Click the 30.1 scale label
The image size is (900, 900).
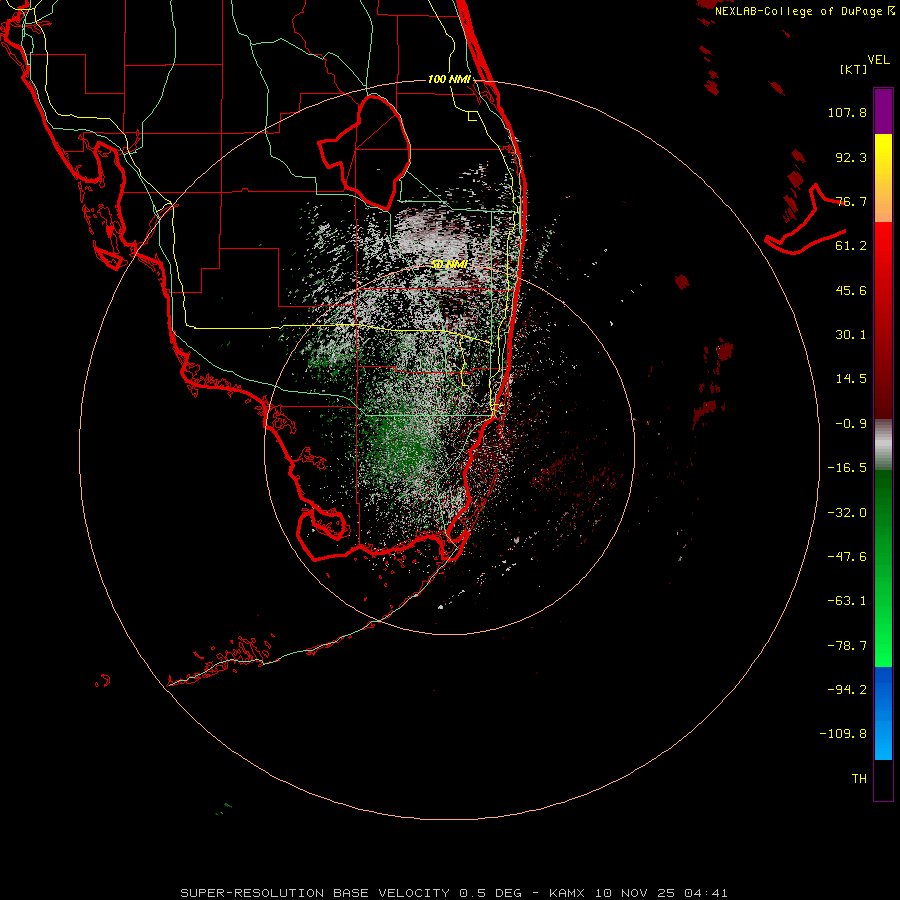(851, 335)
